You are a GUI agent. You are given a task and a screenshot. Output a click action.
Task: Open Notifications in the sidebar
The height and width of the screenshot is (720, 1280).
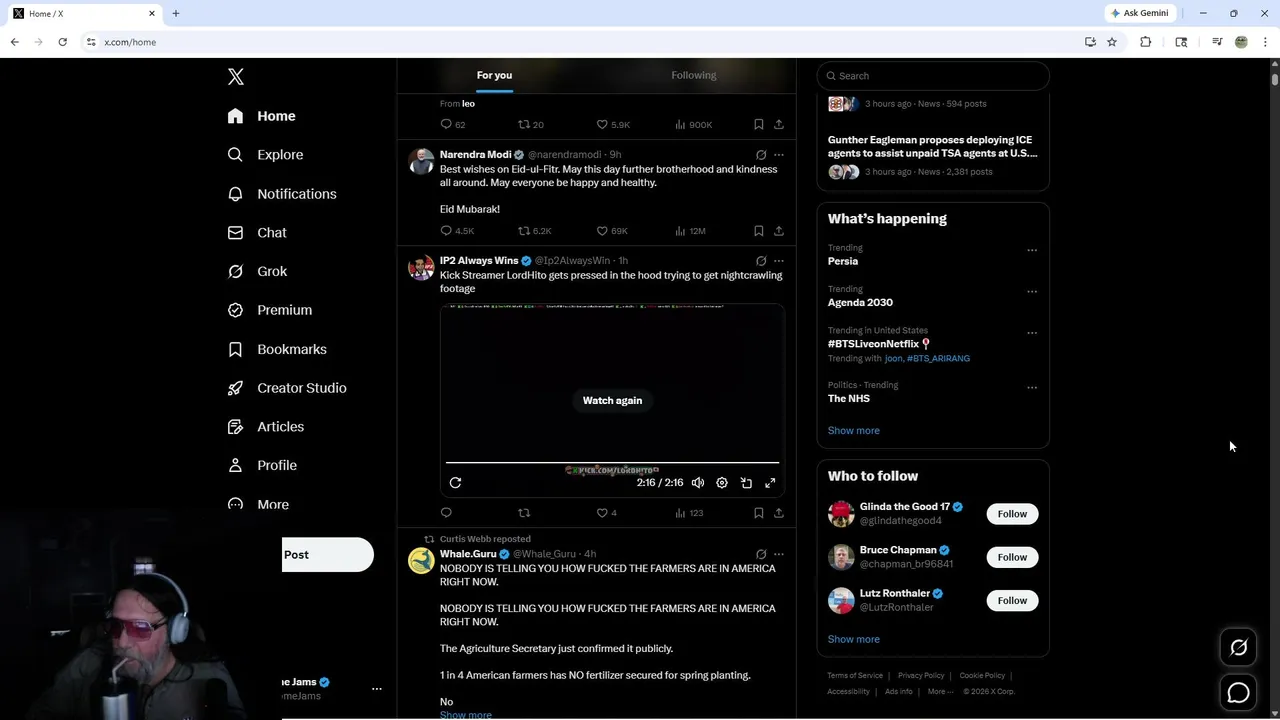(x=282, y=194)
